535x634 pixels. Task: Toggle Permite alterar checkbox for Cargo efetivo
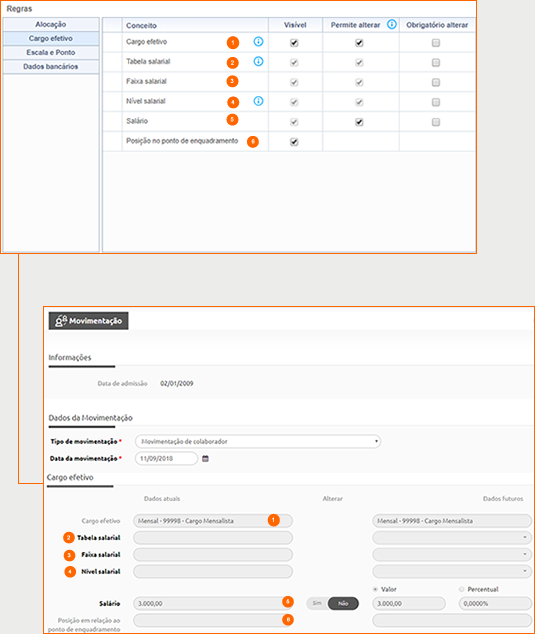(359, 43)
